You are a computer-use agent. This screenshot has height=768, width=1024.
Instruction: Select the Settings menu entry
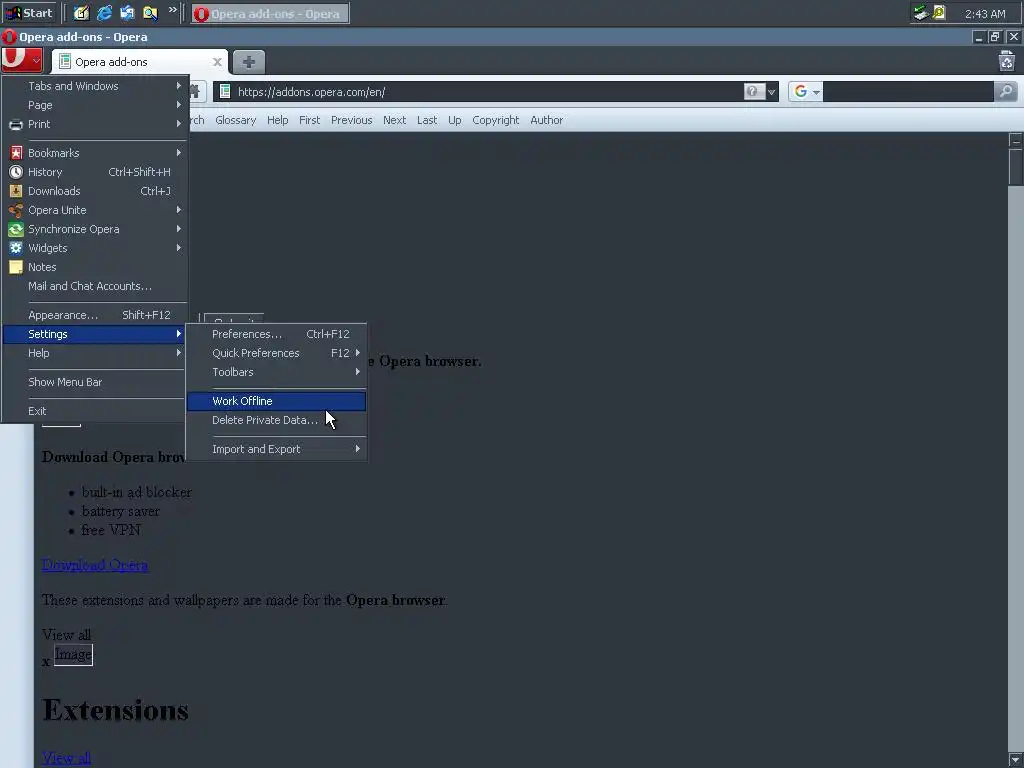[95, 334]
